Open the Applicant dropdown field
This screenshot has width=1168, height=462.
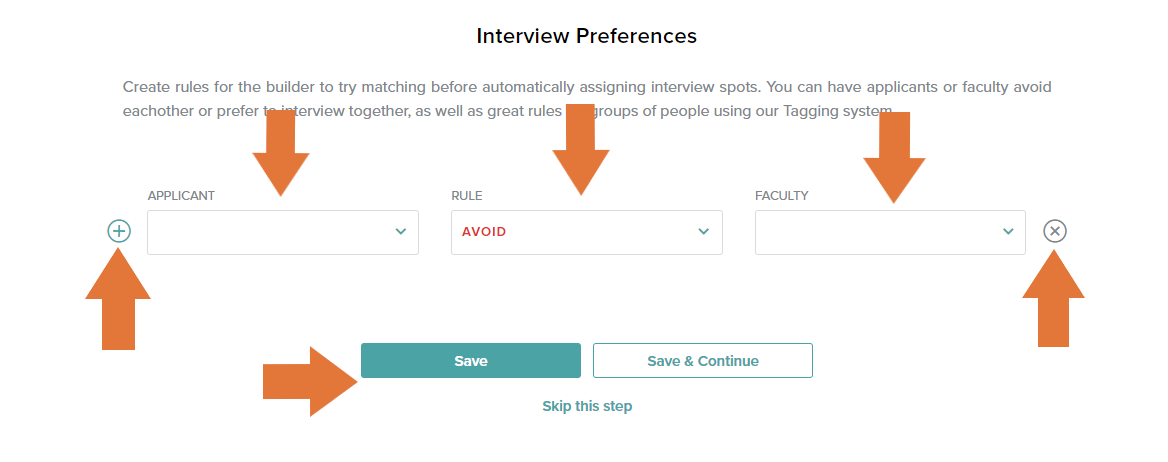pyautogui.click(x=283, y=232)
